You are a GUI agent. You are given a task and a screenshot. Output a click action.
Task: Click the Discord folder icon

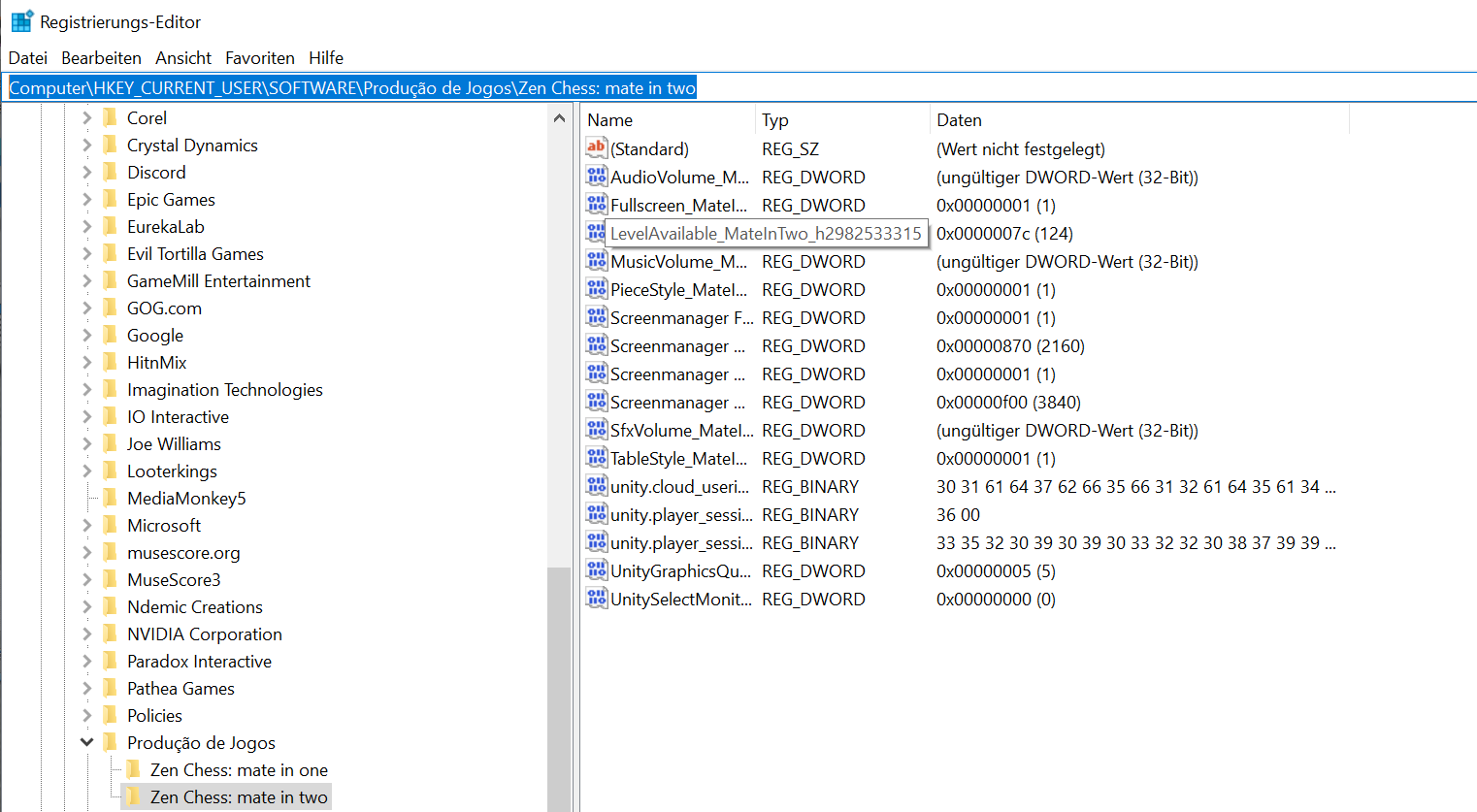pyautogui.click(x=111, y=172)
